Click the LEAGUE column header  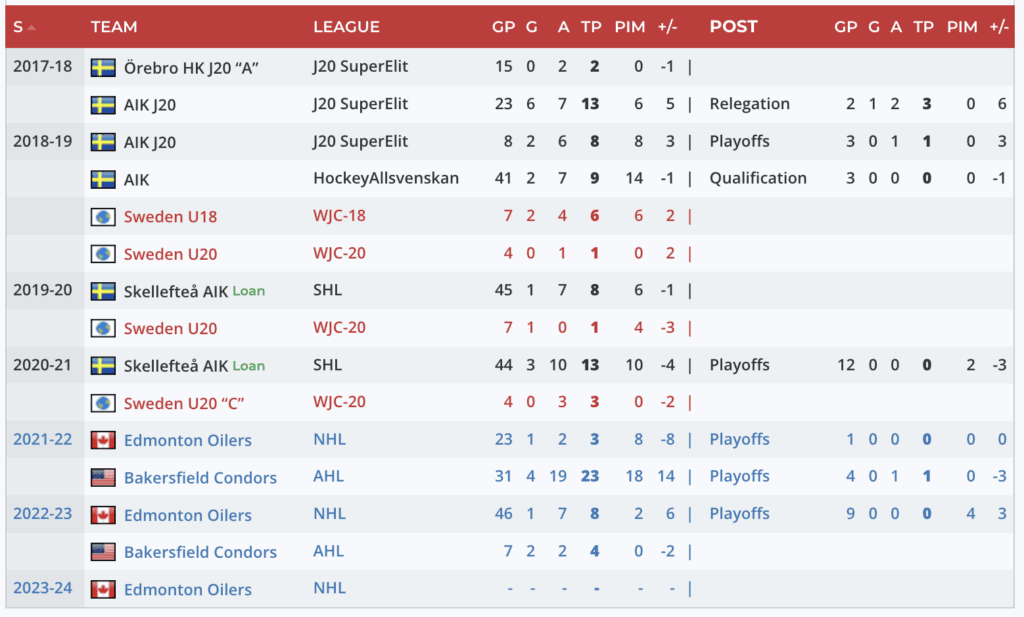346,27
